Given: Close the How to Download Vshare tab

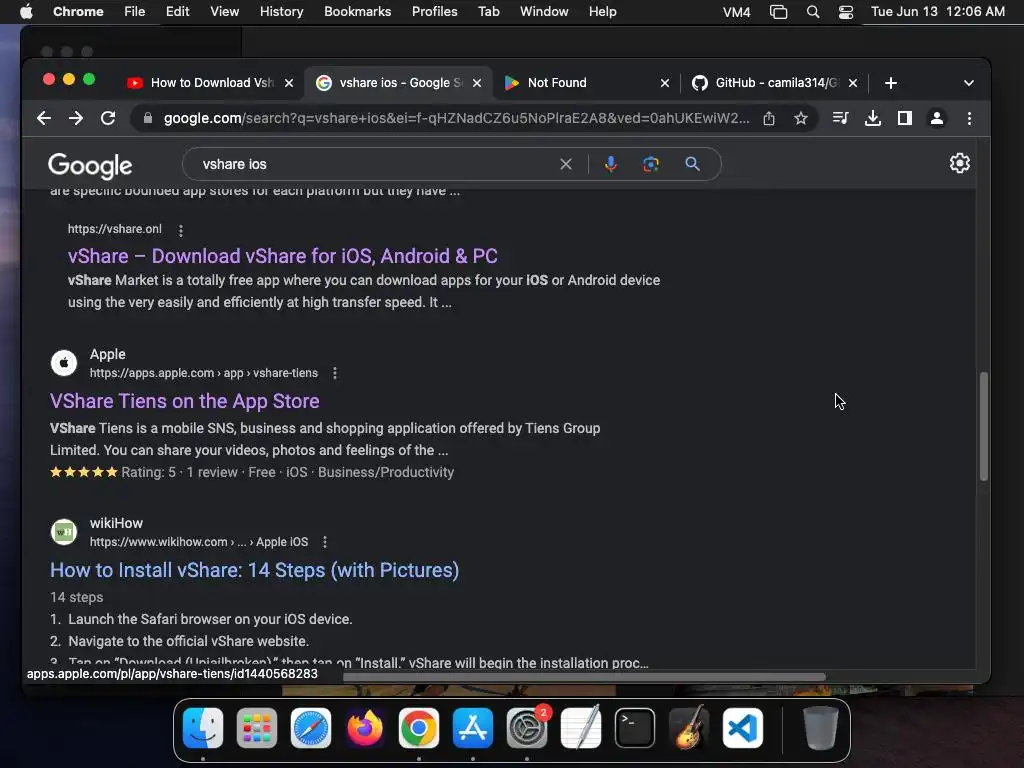Looking at the screenshot, I should [289, 83].
